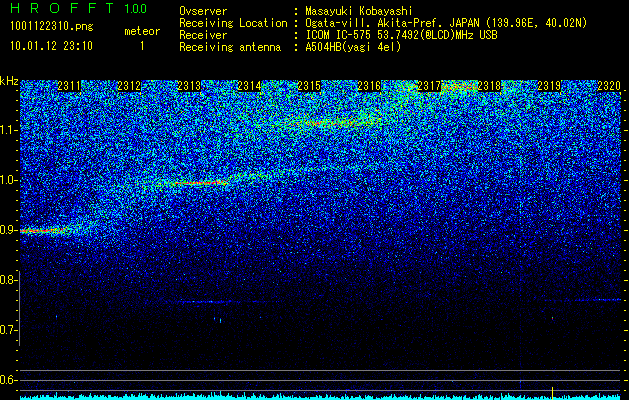Click the 2319 time marker
The width and height of the screenshot is (629, 400).
tap(549, 86)
